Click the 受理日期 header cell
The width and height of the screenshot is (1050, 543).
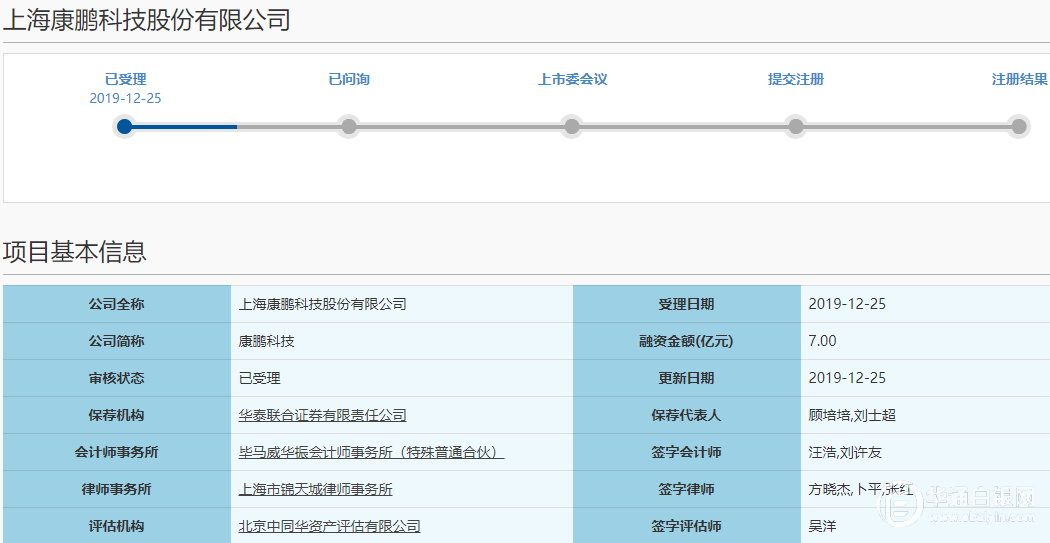pos(686,304)
